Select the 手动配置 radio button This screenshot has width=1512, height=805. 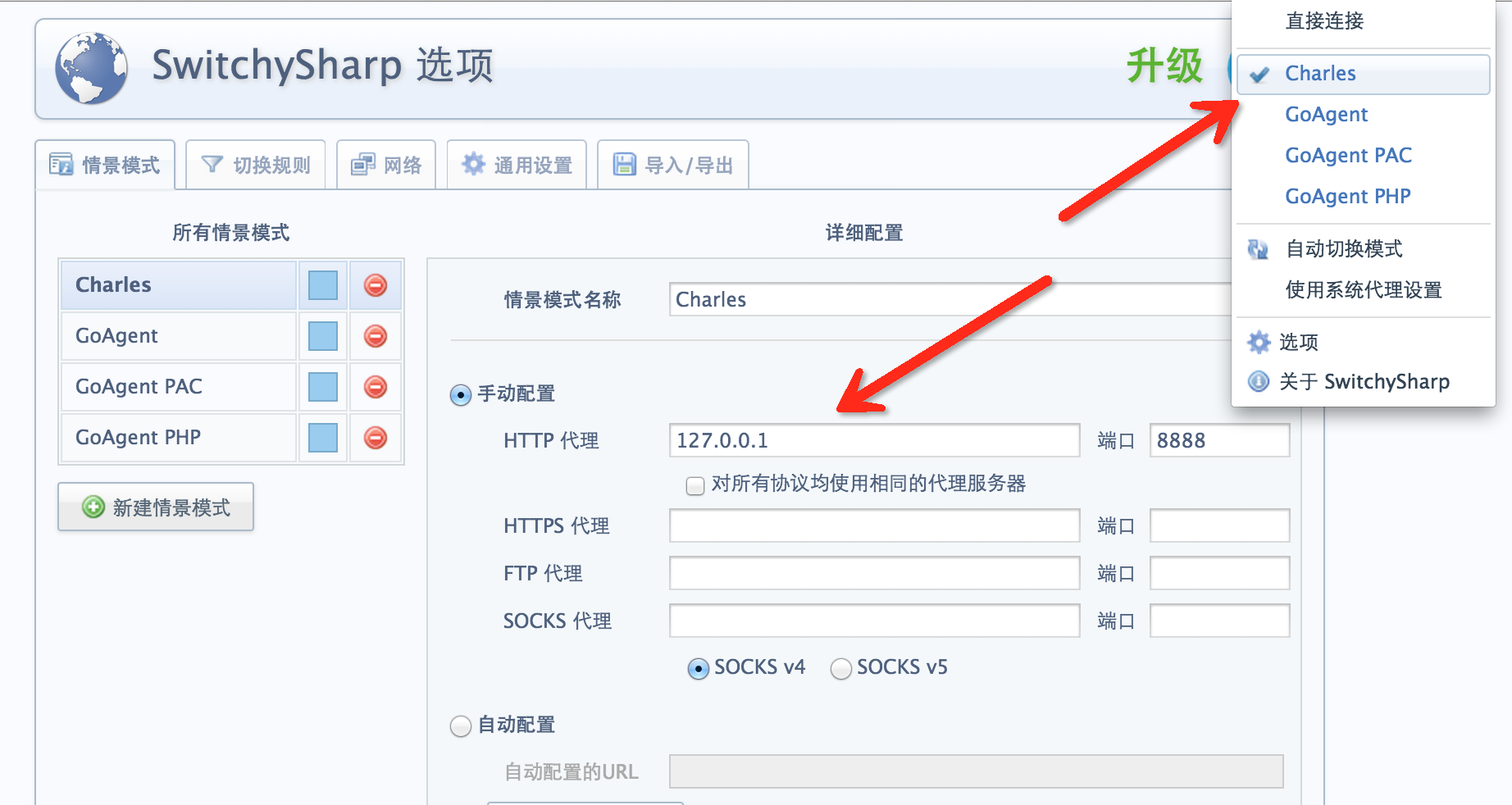461,395
